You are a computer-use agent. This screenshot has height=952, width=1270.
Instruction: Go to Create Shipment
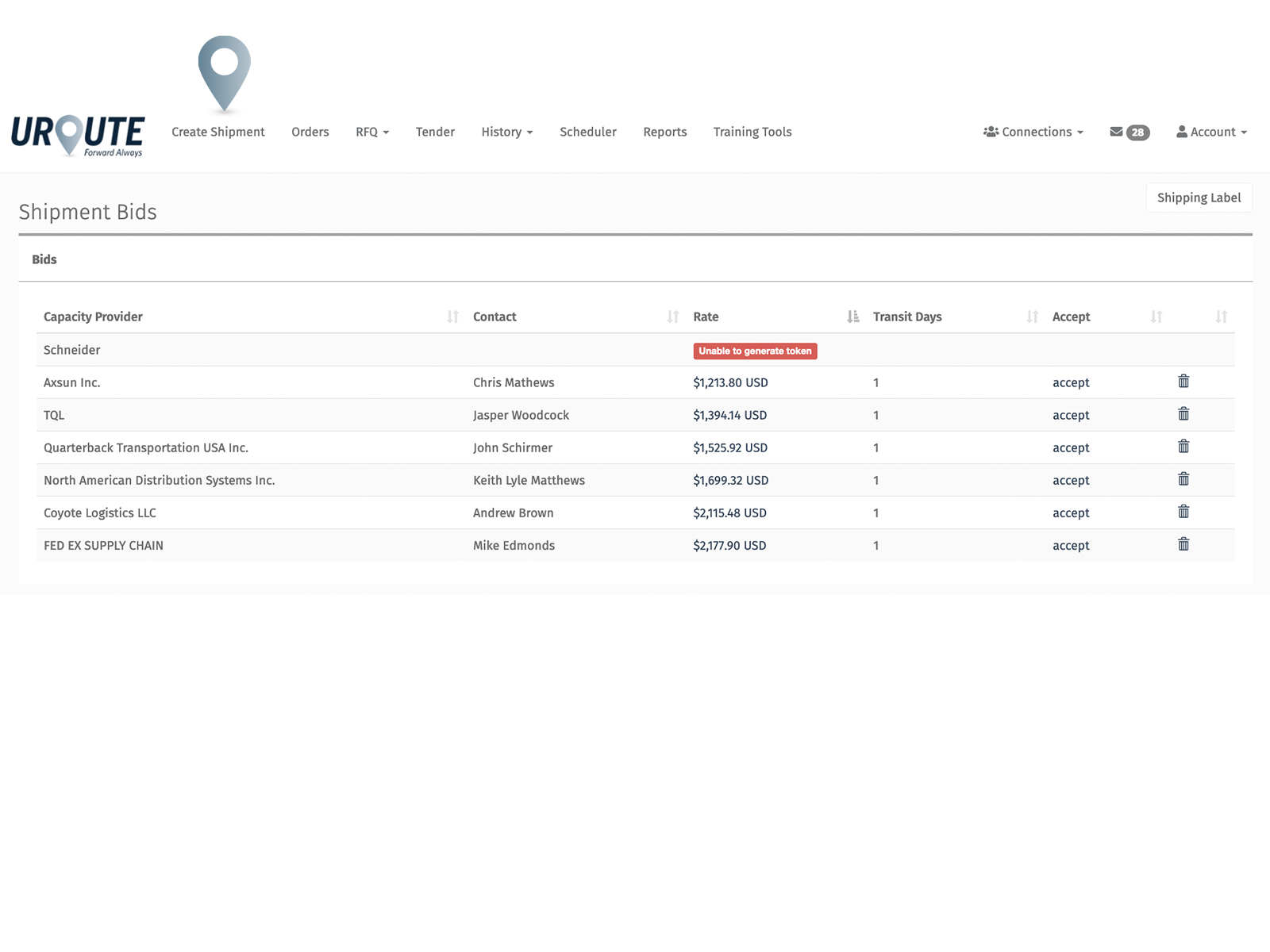(x=218, y=132)
